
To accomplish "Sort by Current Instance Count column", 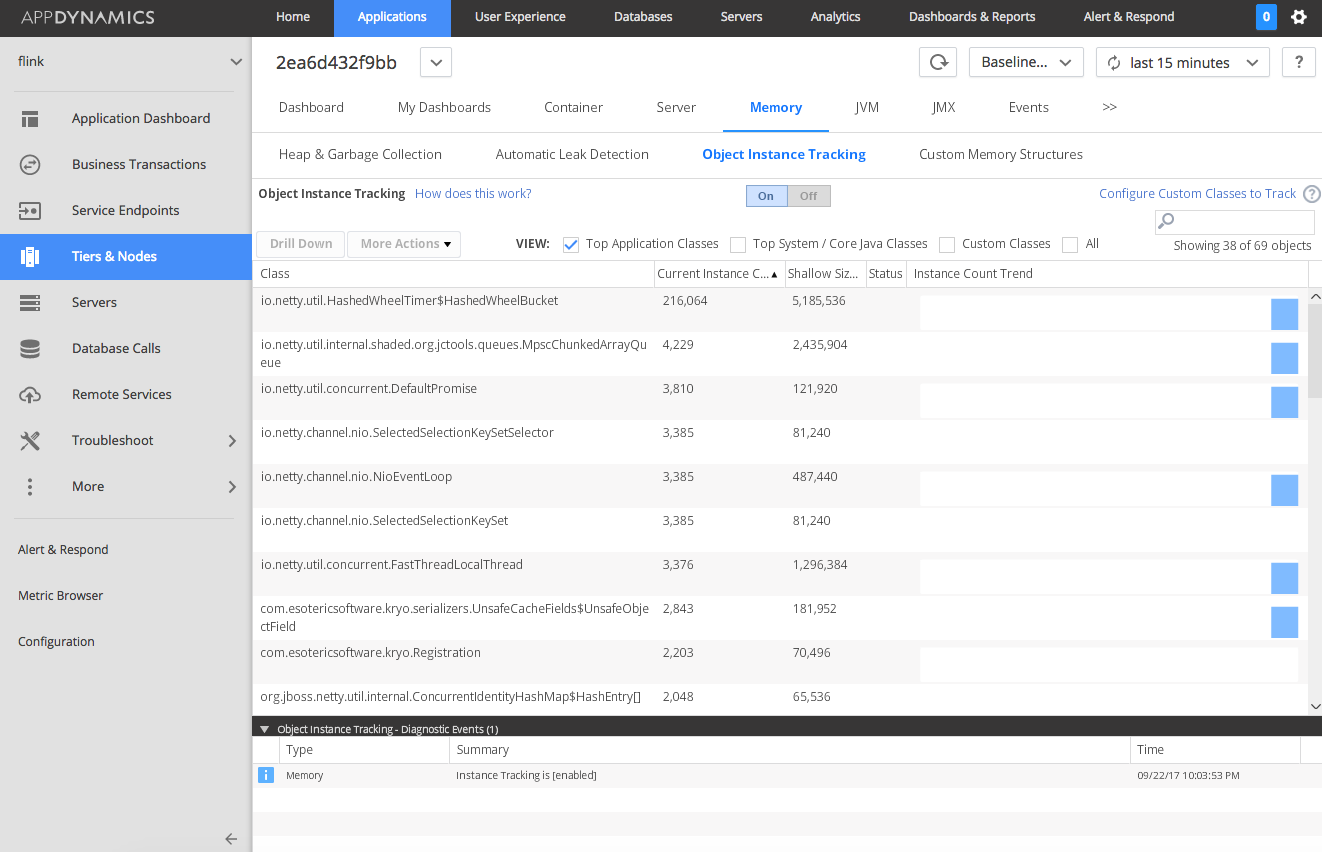I will pos(718,274).
